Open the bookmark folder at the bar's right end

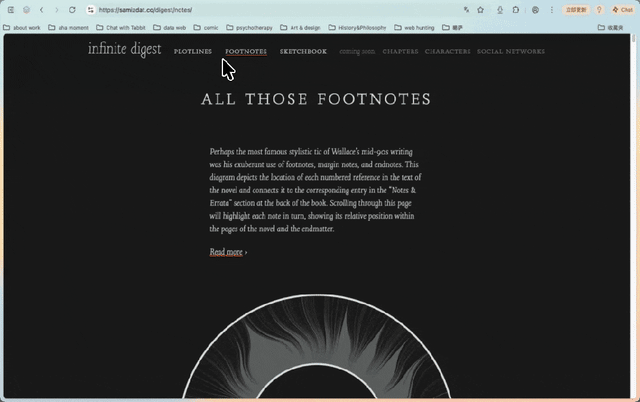coord(611,28)
